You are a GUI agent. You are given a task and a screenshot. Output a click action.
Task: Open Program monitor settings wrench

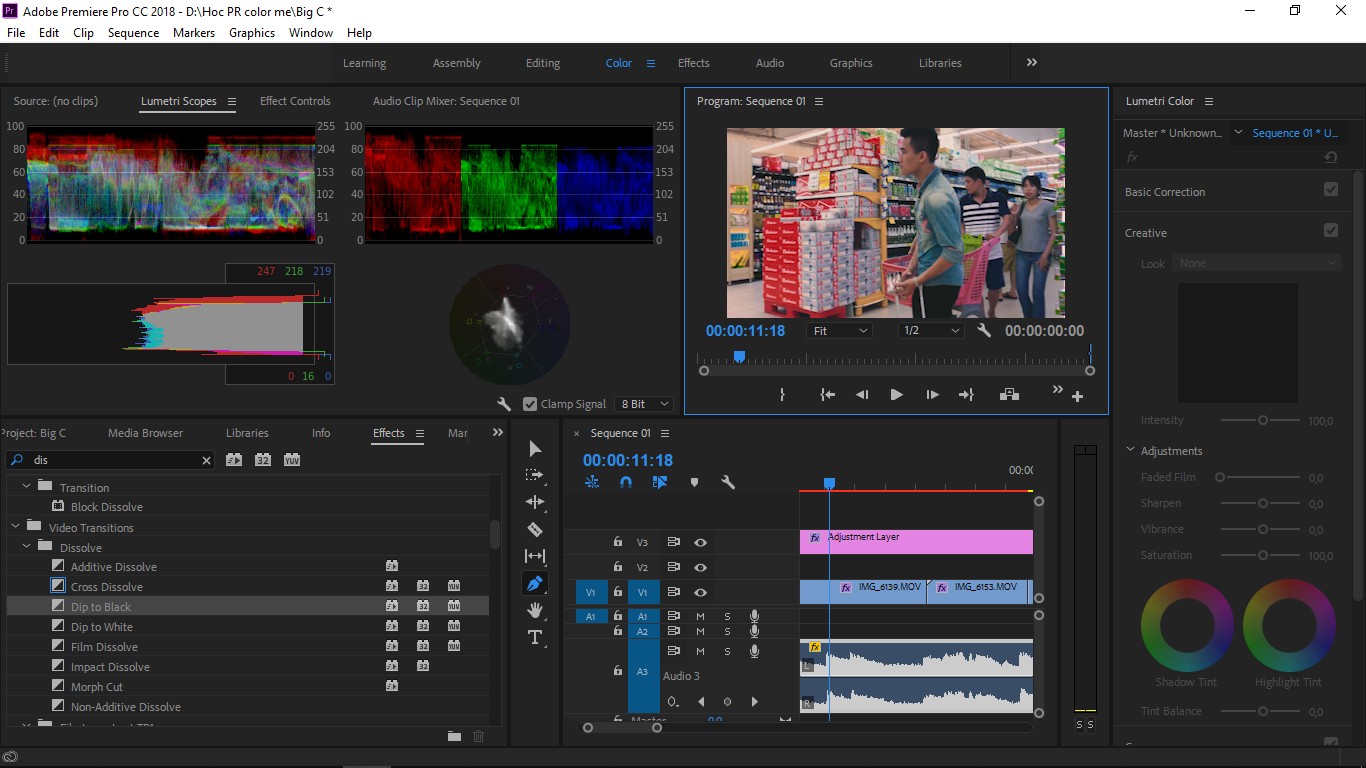[x=984, y=330]
